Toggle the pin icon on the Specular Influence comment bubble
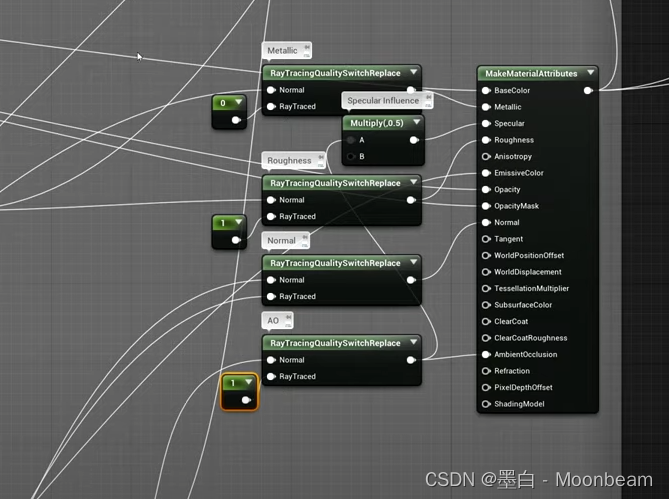Screen dimensions: 669x499 [429, 98]
